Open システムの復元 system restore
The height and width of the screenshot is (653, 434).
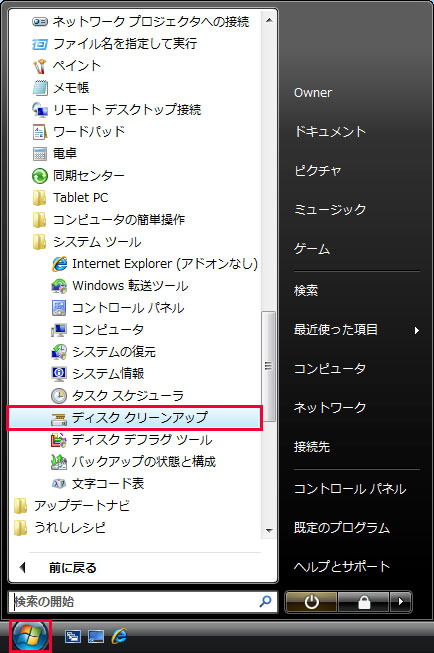coord(103,351)
